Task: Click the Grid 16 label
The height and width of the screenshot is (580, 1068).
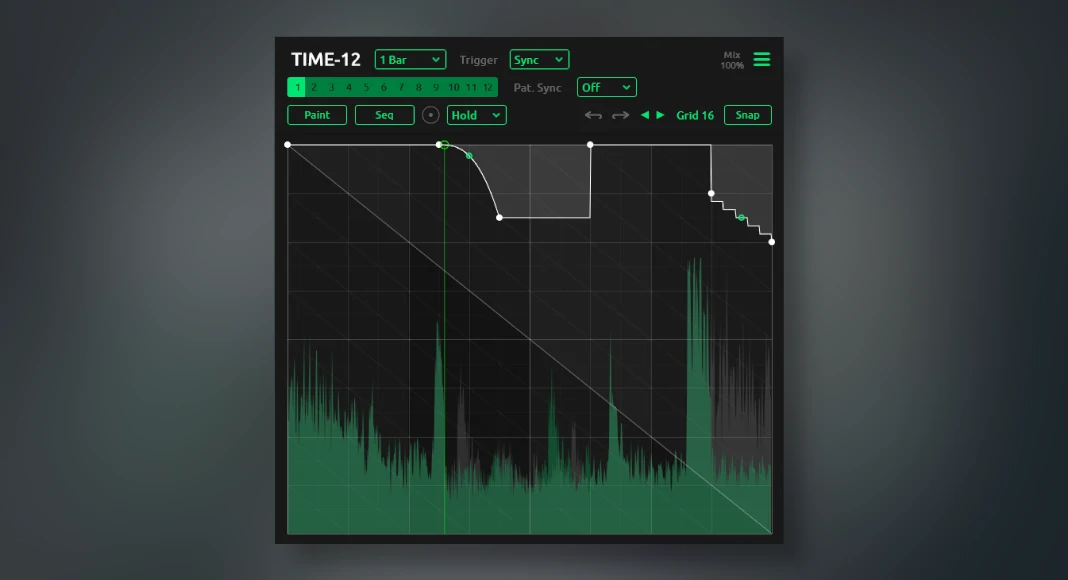Action: click(x=695, y=115)
